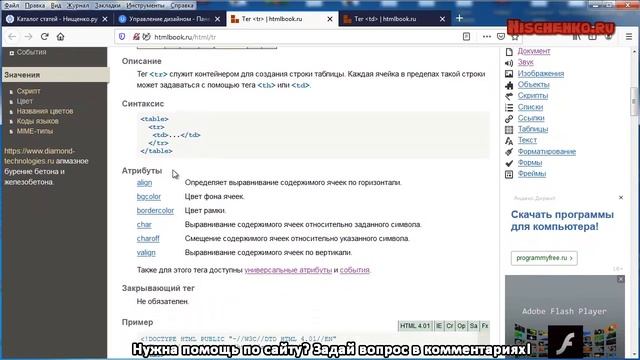Open the bgcolor attribute link

pyautogui.click(x=149, y=196)
